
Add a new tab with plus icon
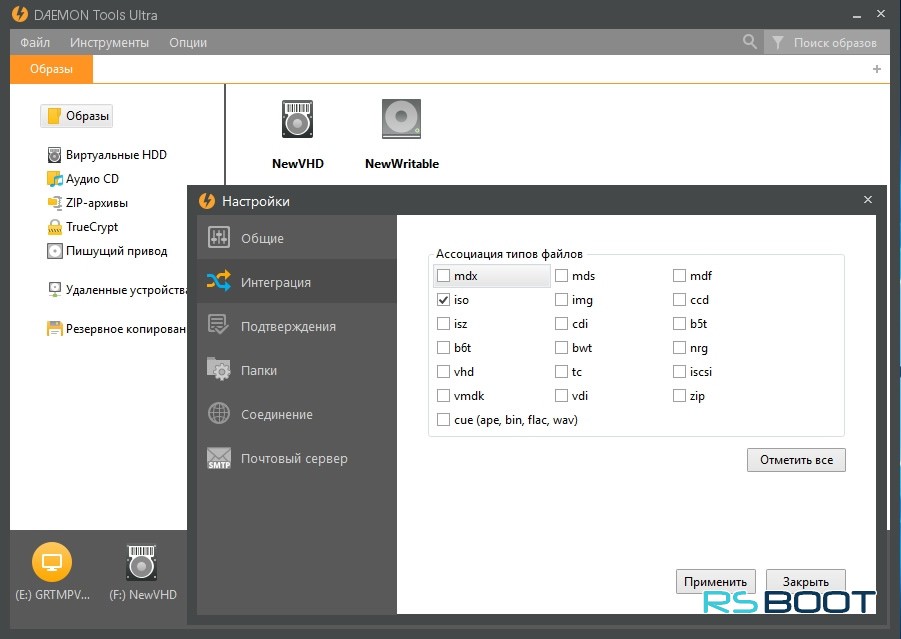click(876, 69)
